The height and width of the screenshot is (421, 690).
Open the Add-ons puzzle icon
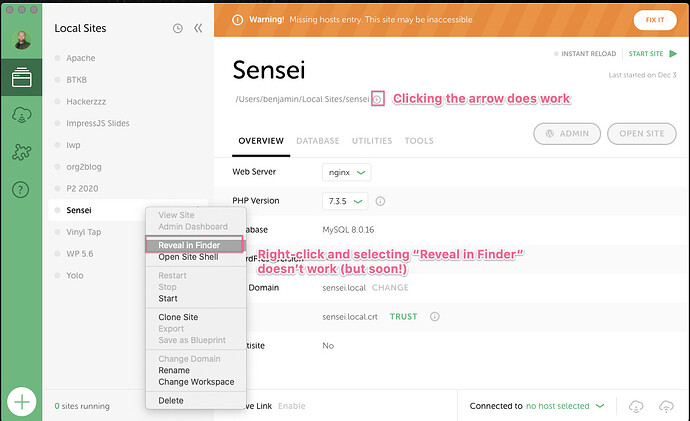pyautogui.click(x=20, y=153)
